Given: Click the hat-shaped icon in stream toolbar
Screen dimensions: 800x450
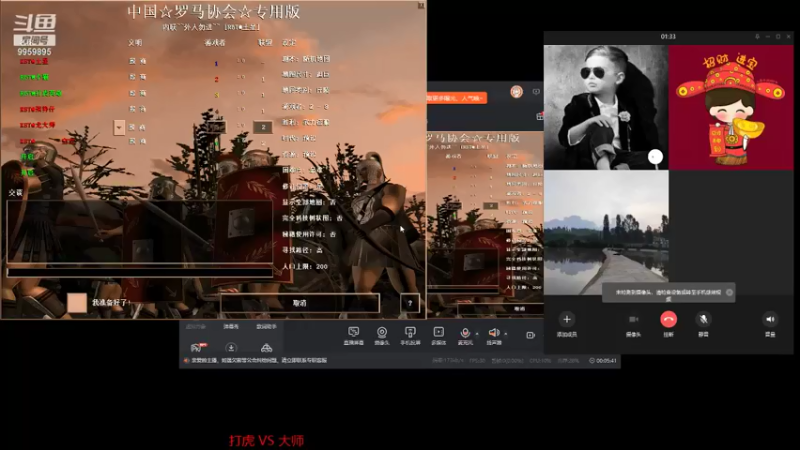Looking at the screenshot, I should [266, 348].
